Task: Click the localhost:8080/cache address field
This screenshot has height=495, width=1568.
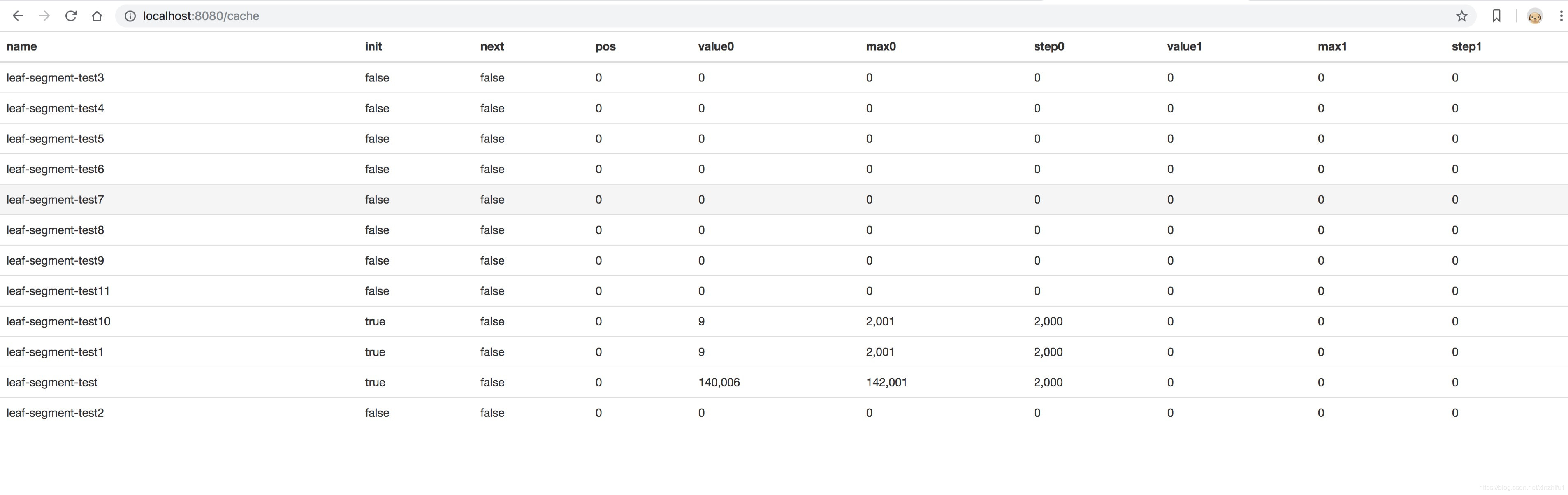Action: [x=202, y=16]
